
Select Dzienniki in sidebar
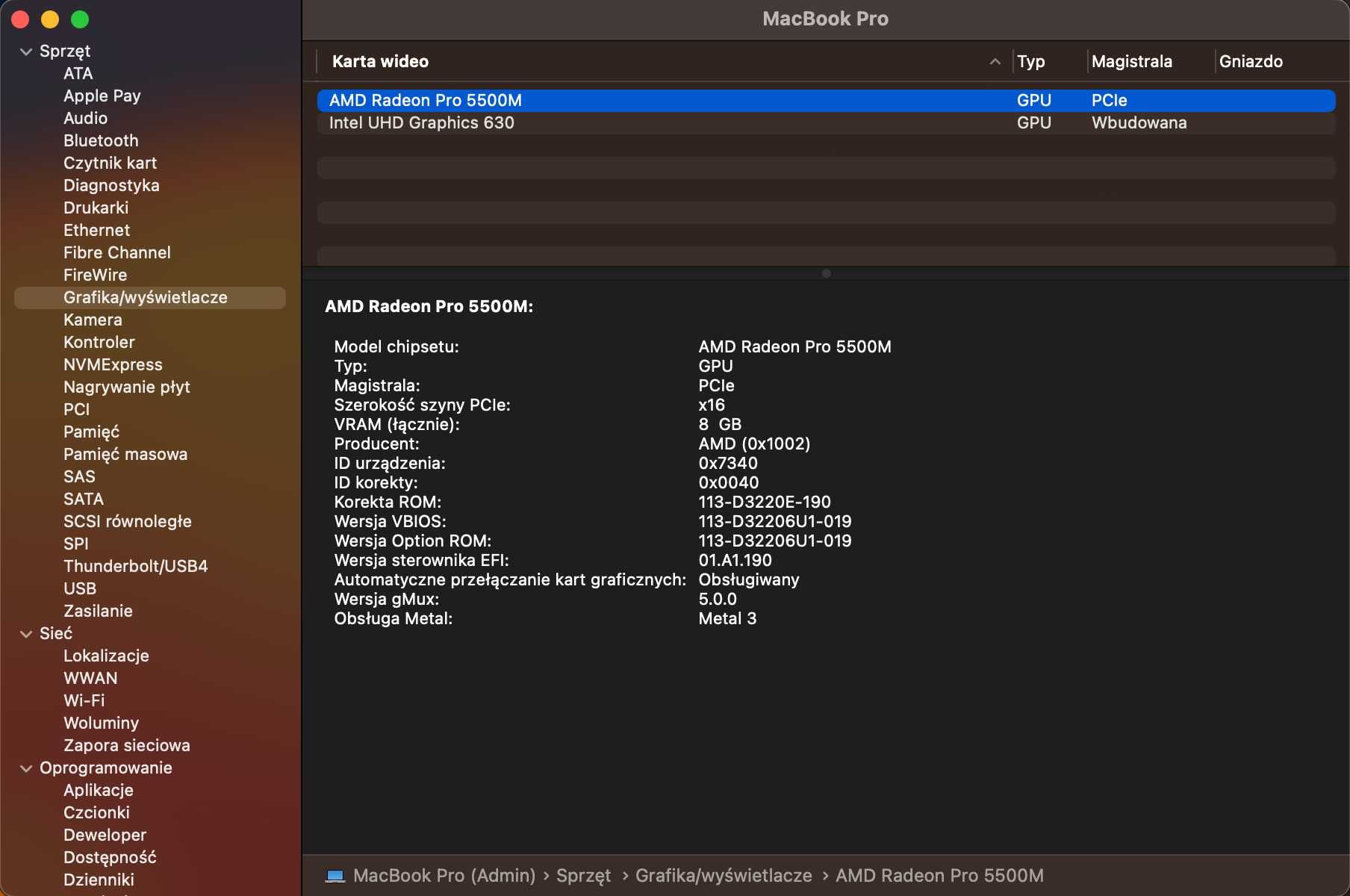(99, 880)
